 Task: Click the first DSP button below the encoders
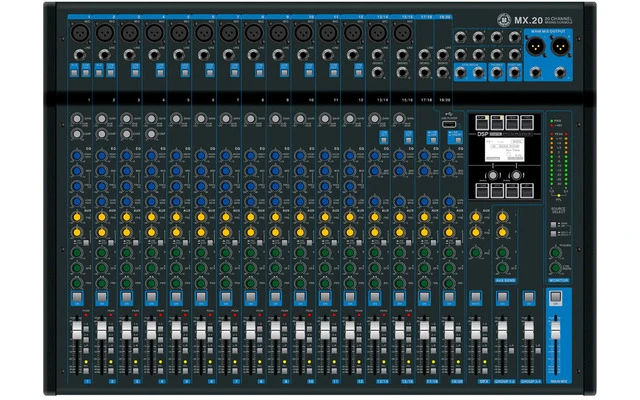[482, 190]
